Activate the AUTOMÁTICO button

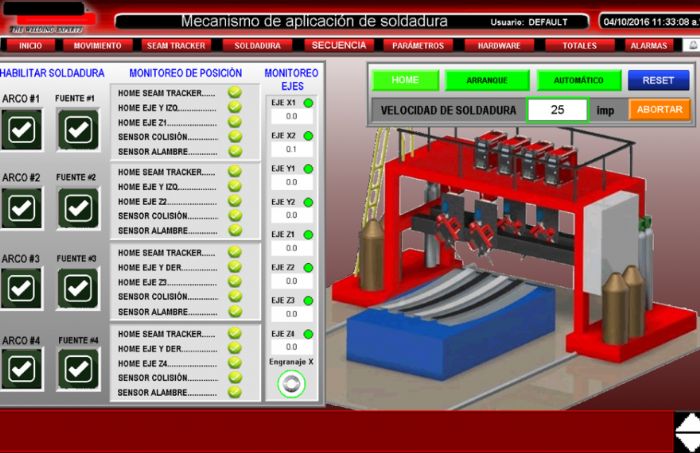579,80
